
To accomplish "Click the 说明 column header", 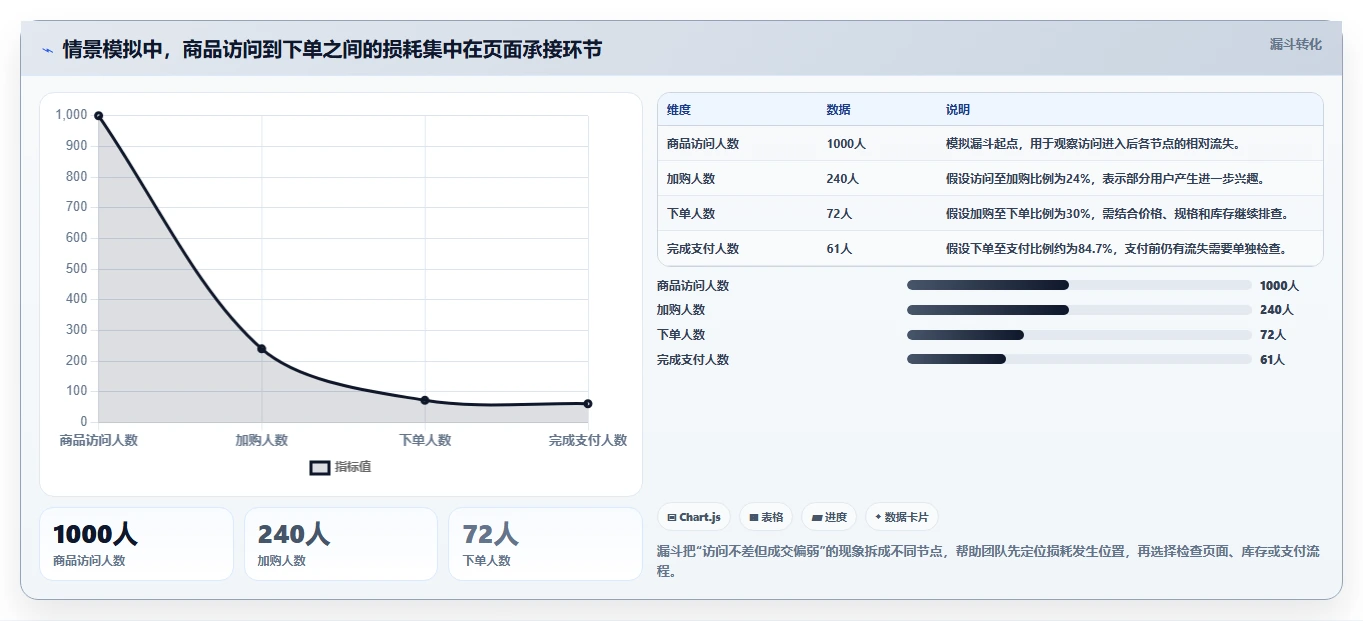I will pos(958,110).
